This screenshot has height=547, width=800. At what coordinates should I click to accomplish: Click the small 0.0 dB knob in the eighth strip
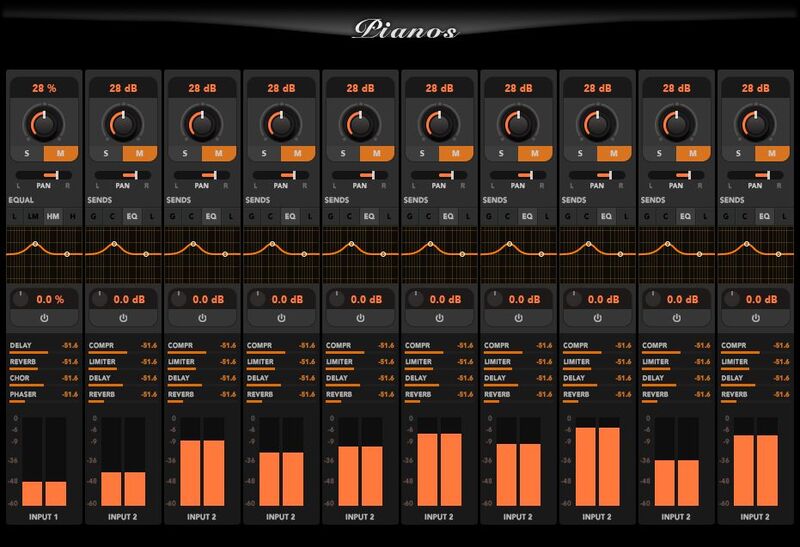(574, 299)
